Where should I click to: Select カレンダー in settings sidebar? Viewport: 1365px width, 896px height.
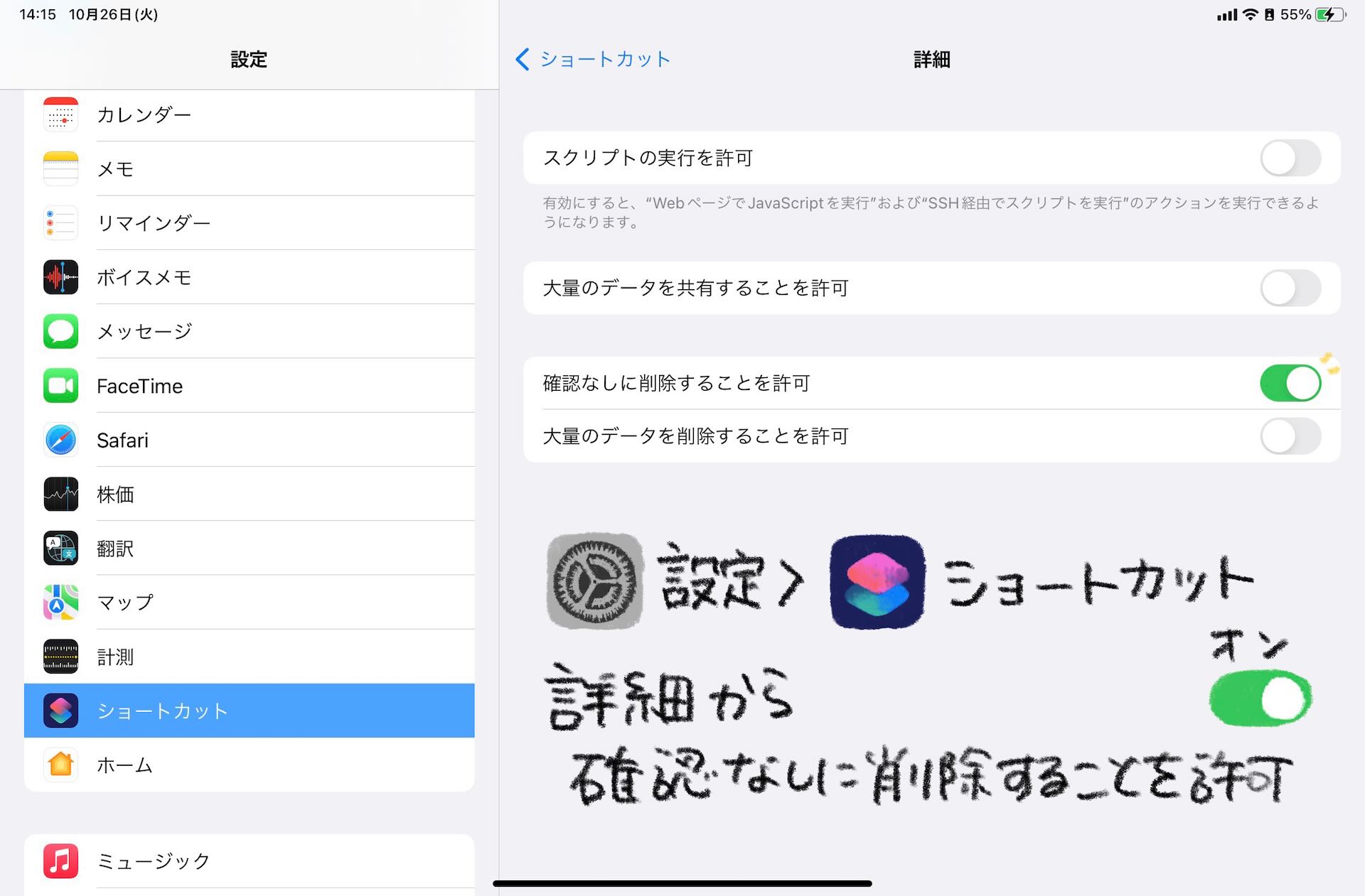(249, 115)
